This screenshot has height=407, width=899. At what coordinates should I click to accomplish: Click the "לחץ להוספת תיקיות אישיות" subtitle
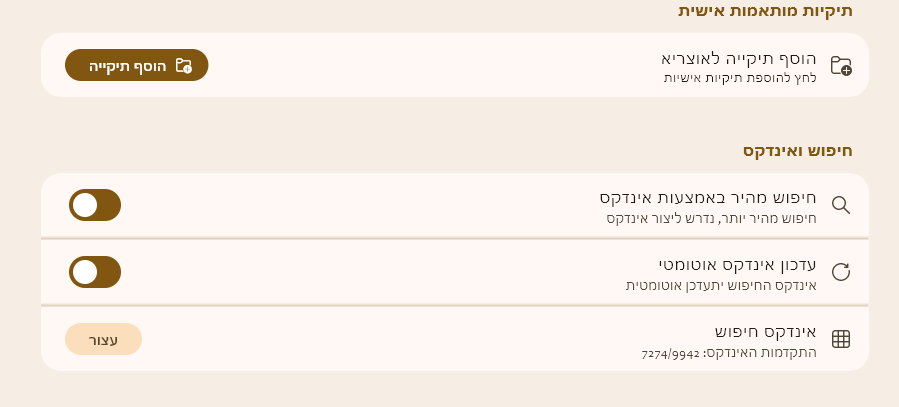[740, 77]
